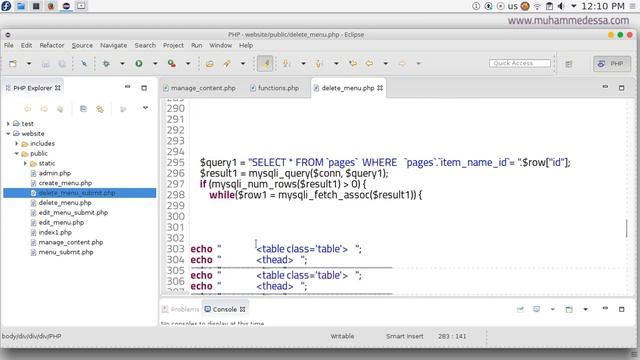Image resolution: width=640 pixels, height=360 pixels.
Task: Click the Save All toolbar icon
Action: coord(62,64)
